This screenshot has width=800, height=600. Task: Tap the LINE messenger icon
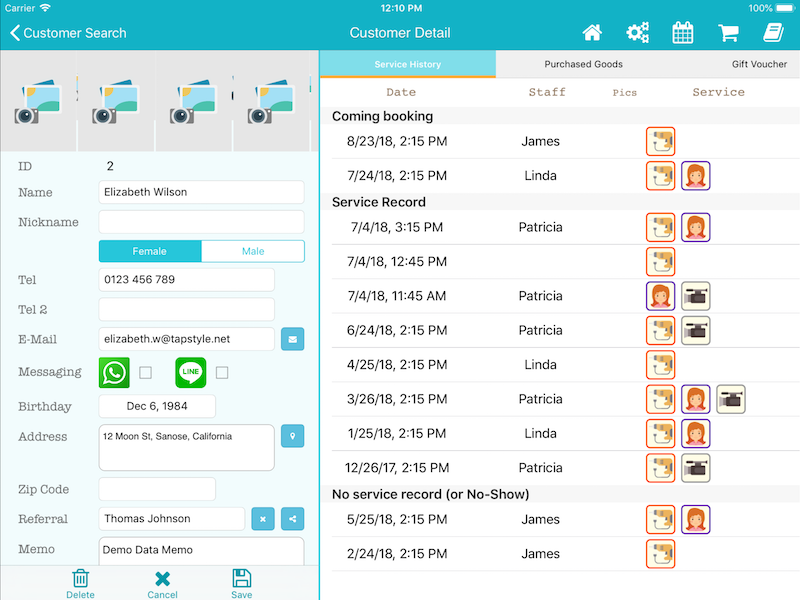(191, 372)
